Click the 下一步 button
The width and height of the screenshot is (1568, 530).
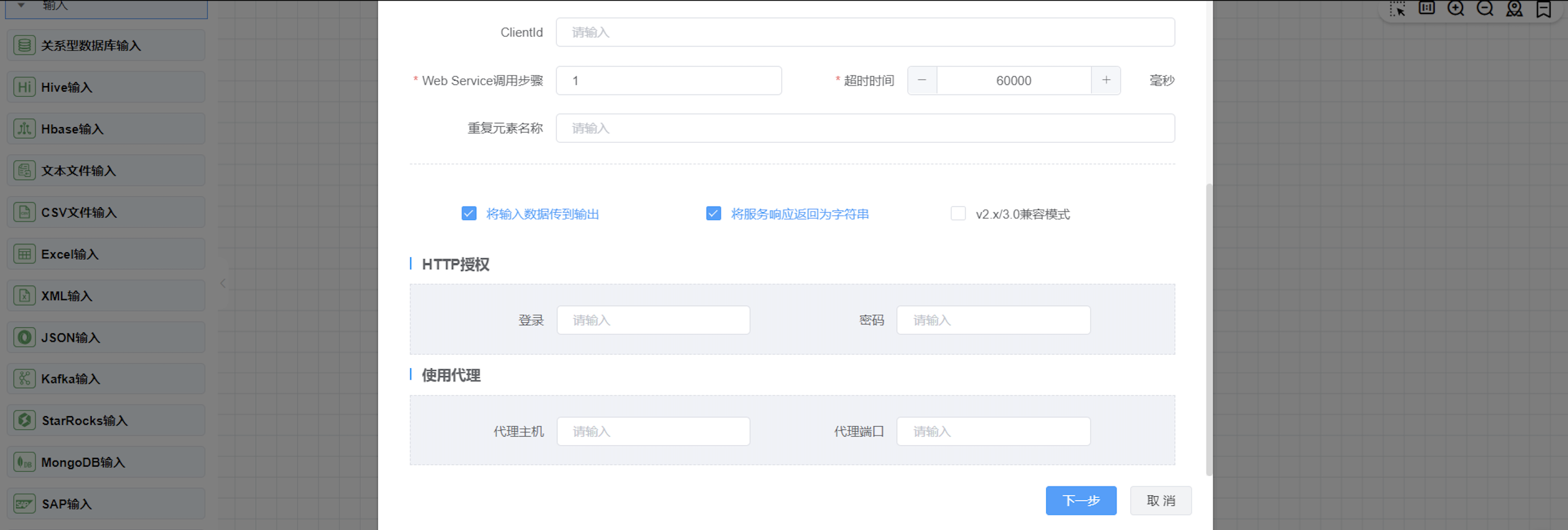pos(1081,500)
